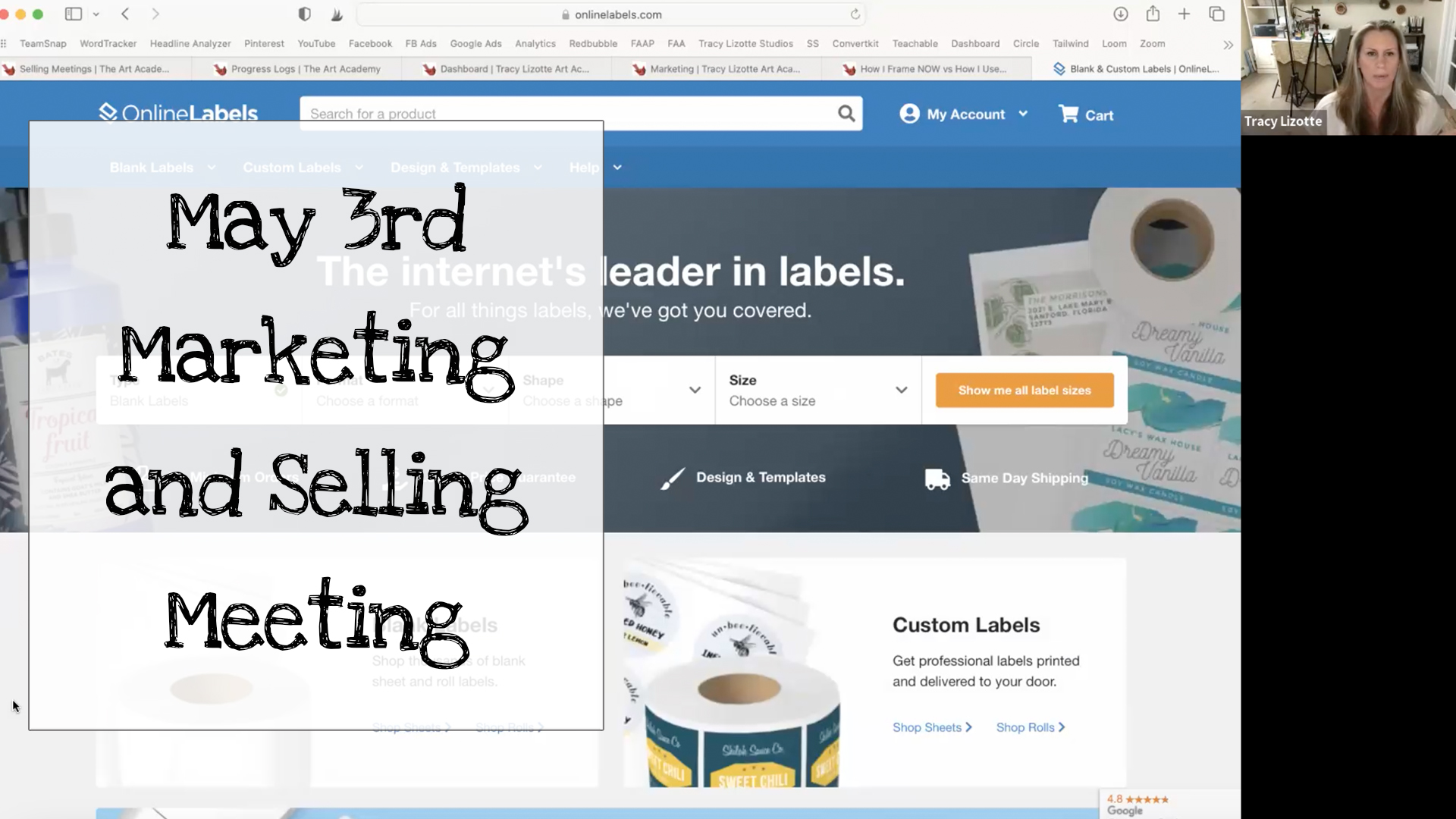1456x819 pixels.
Task: Click the Design & Templates brush icon
Action: (x=673, y=478)
